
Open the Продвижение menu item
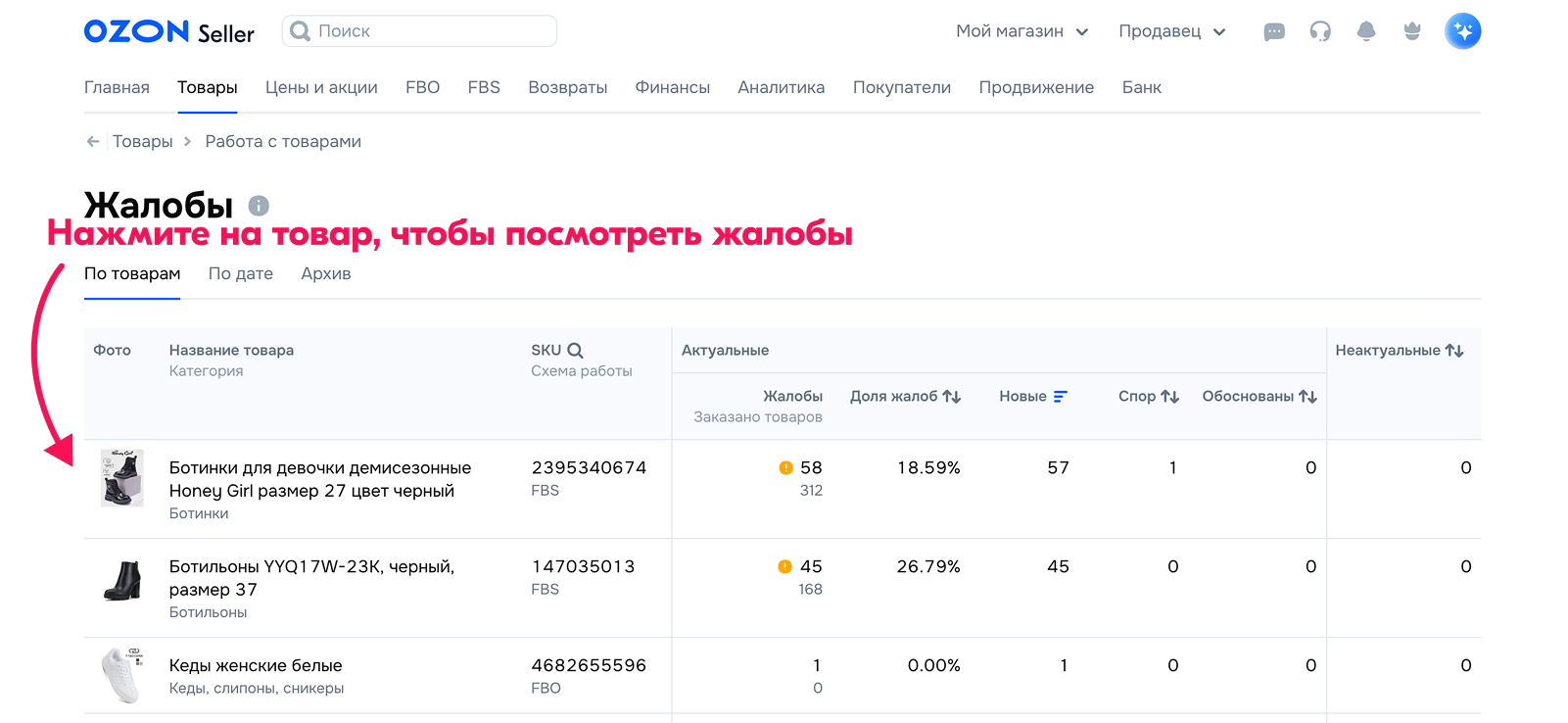[x=1036, y=88]
